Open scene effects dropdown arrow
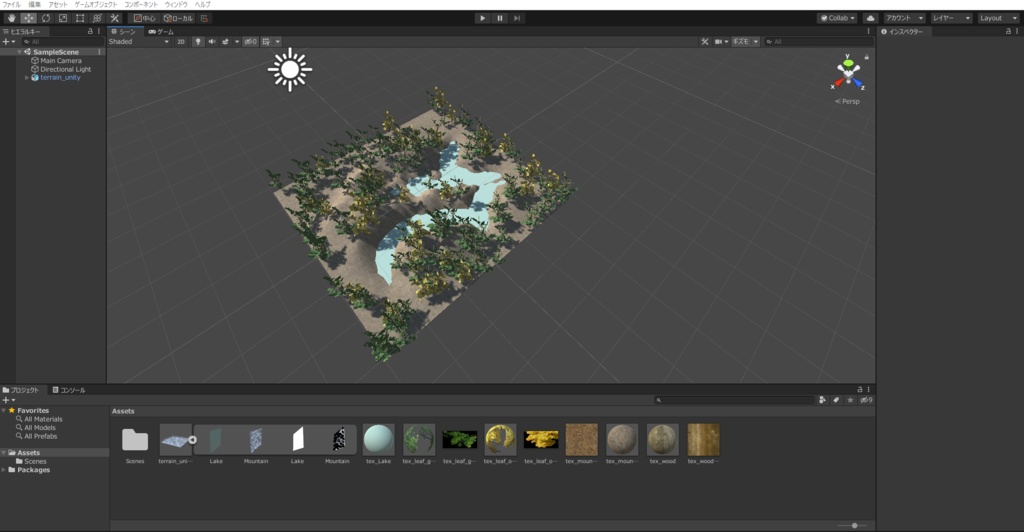The height and width of the screenshot is (532, 1024). pyautogui.click(x=236, y=41)
